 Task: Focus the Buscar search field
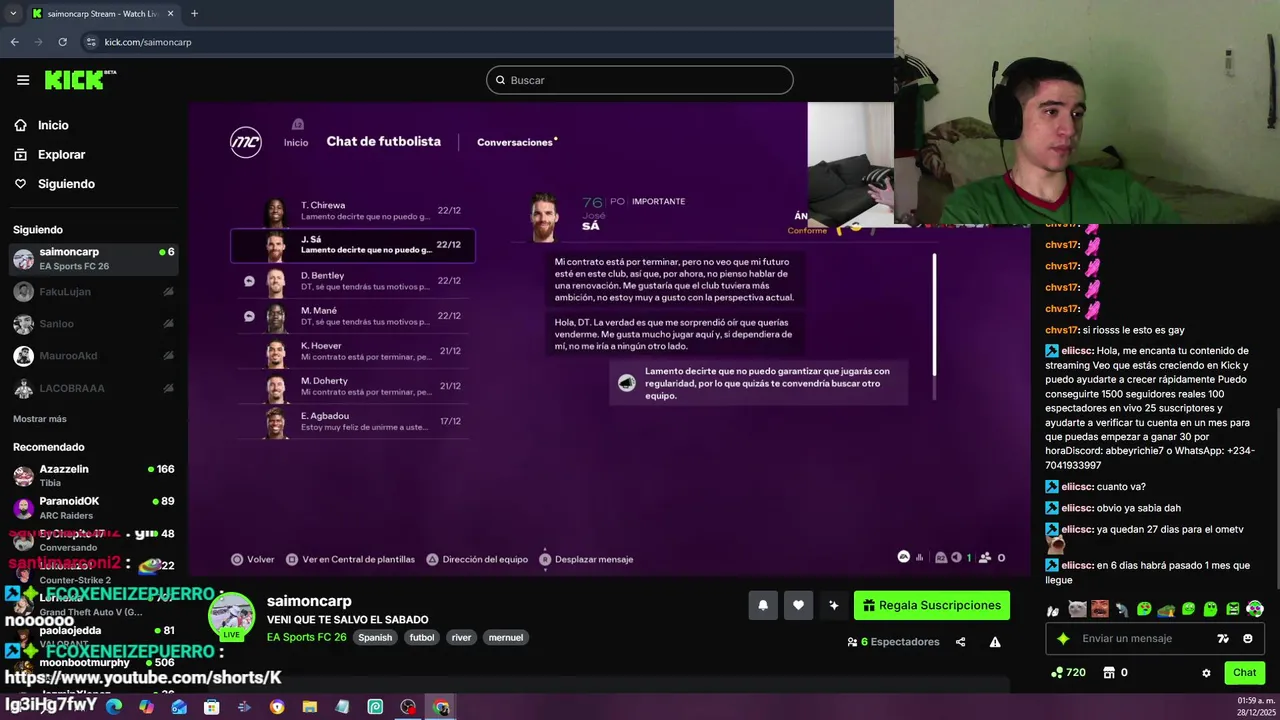click(640, 80)
